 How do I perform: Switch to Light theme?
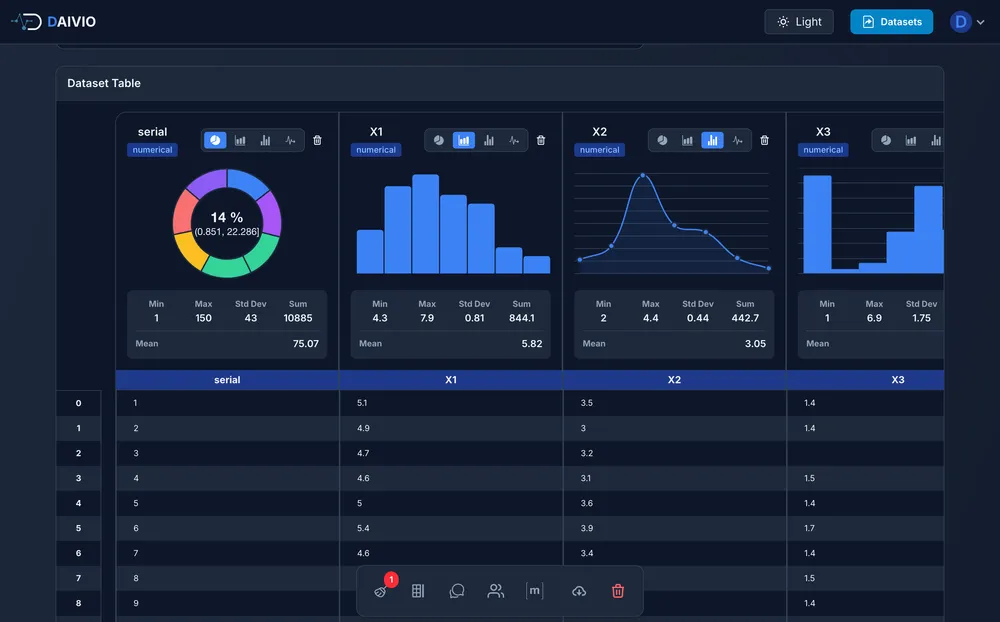pyautogui.click(x=798, y=21)
